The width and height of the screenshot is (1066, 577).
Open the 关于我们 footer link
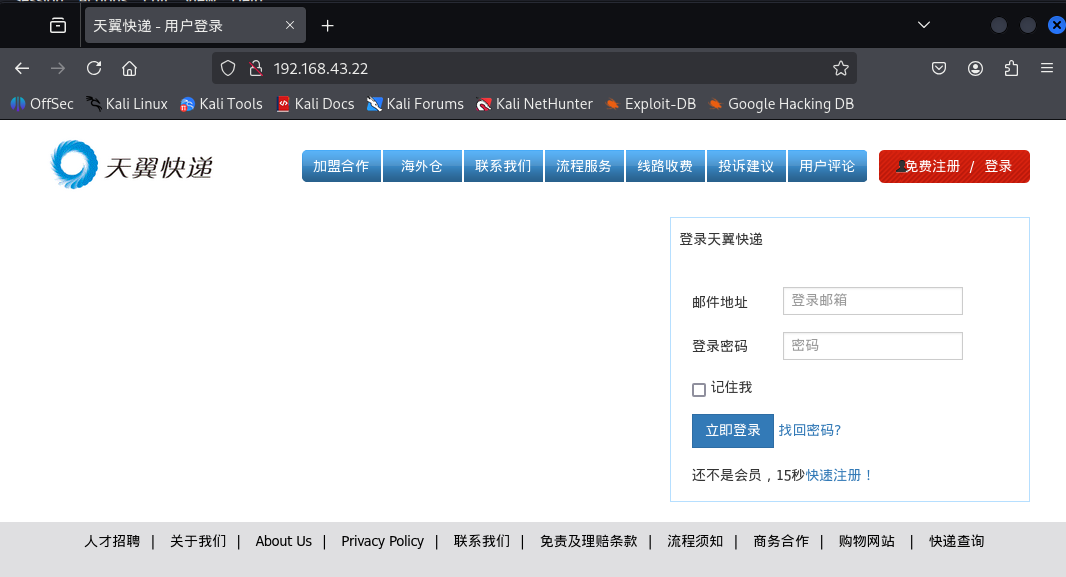(x=198, y=541)
